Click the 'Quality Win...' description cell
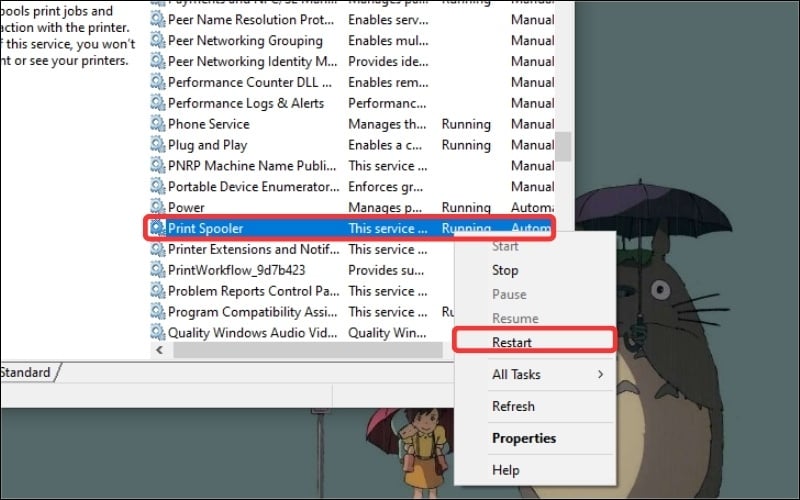Screen dimensions: 800x500 (387, 333)
